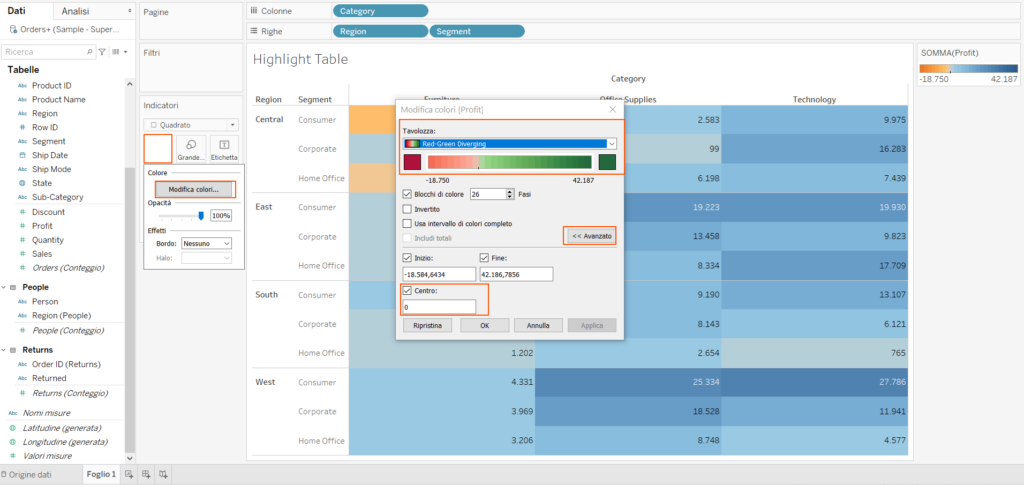This screenshot has width=1024, height=485.
Task: Click the filter icon beside search field
Action: click(102, 51)
